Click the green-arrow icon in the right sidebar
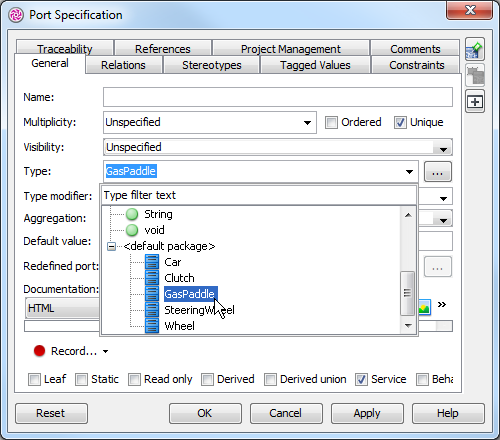The height and width of the screenshot is (440, 500). (x=475, y=50)
